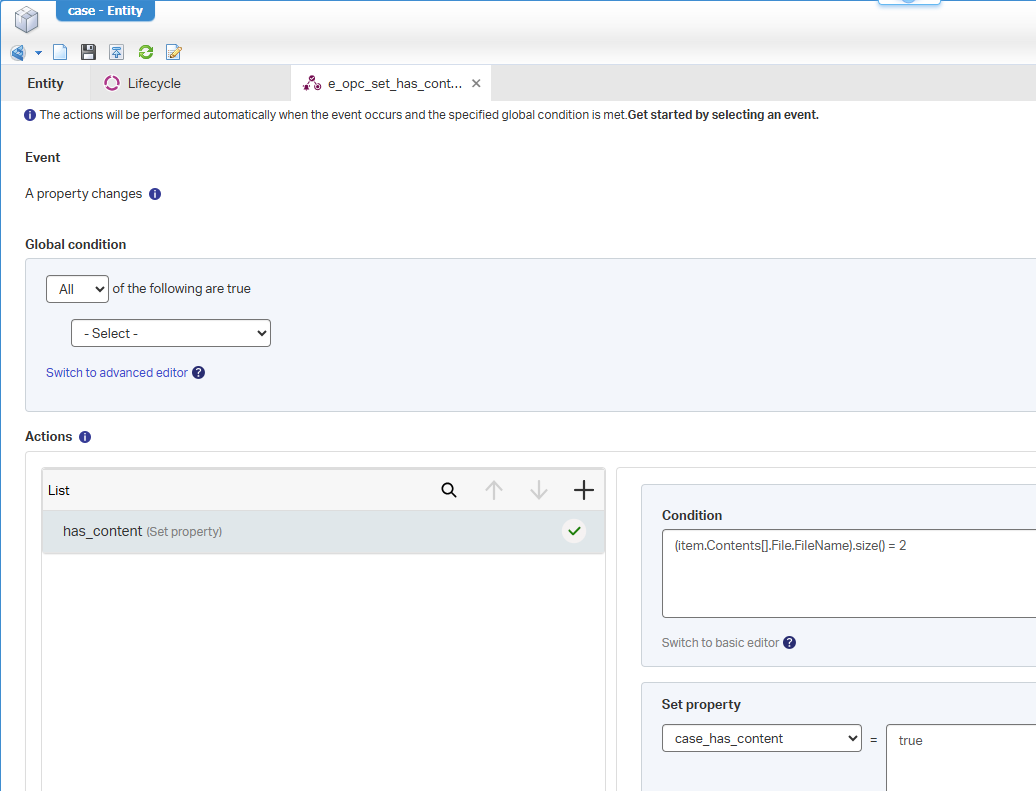This screenshot has width=1036, height=791.
Task: Add a new action with plus icon
Action: point(584,490)
